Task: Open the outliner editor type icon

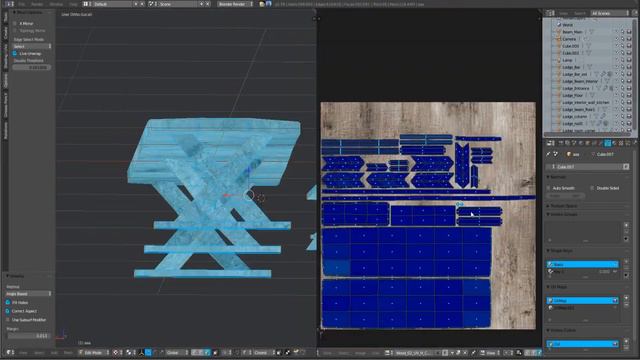Action: pyautogui.click(x=550, y=13)
